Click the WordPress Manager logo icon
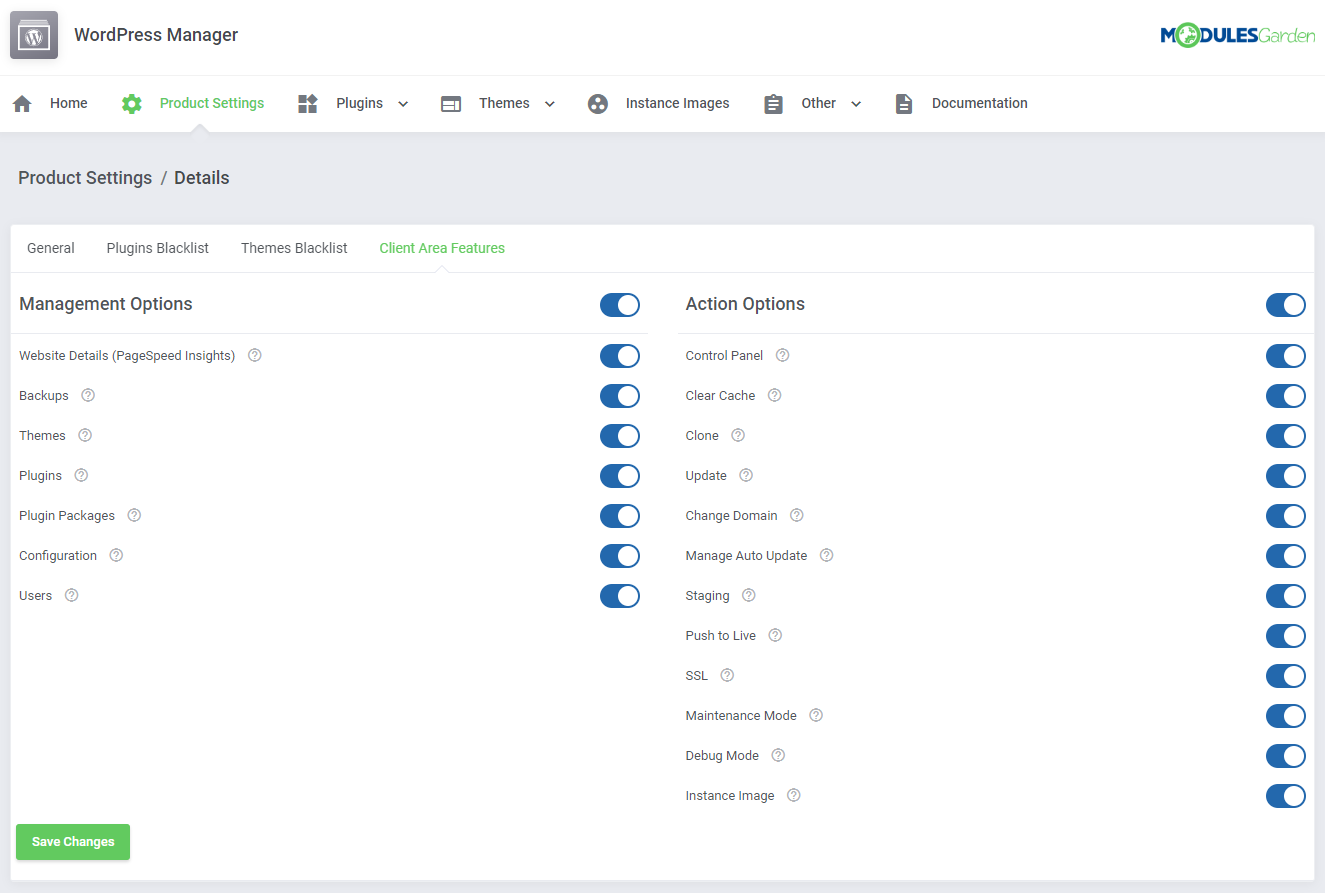The height and width of the screenshot is (893, 1325). click(x=34, y=35)
